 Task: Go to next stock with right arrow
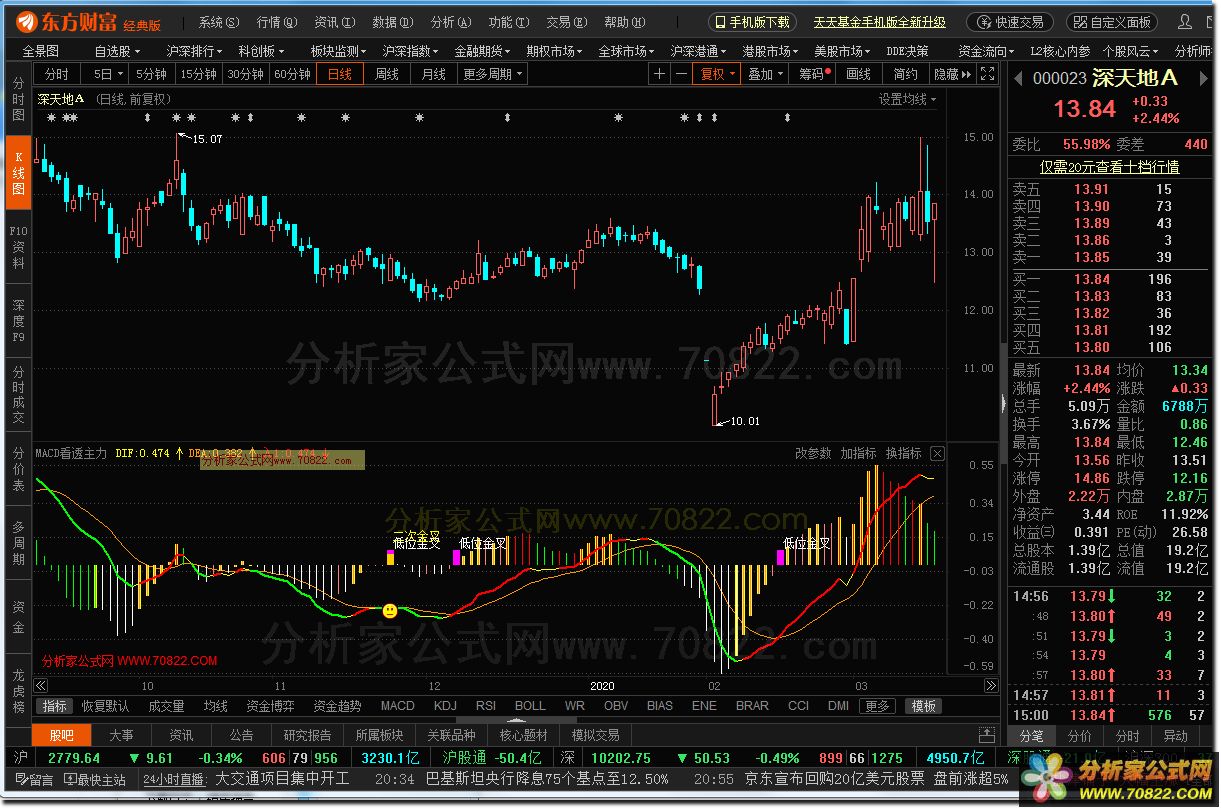(x=1206, y=77)
